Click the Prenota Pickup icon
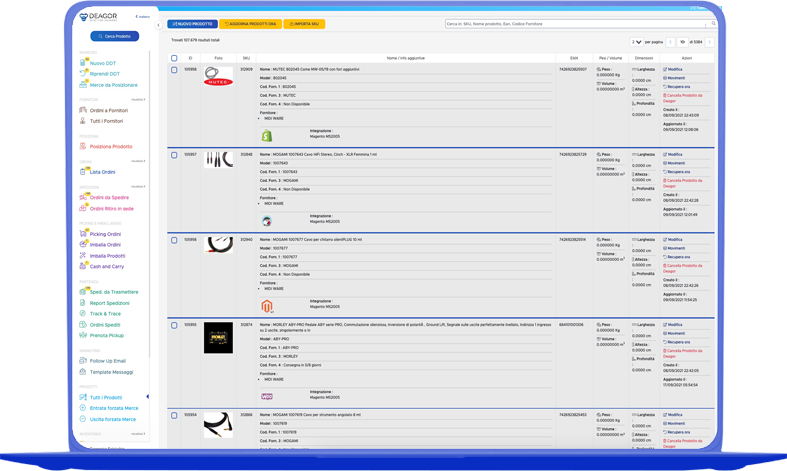787x471 pixels. 83,335
